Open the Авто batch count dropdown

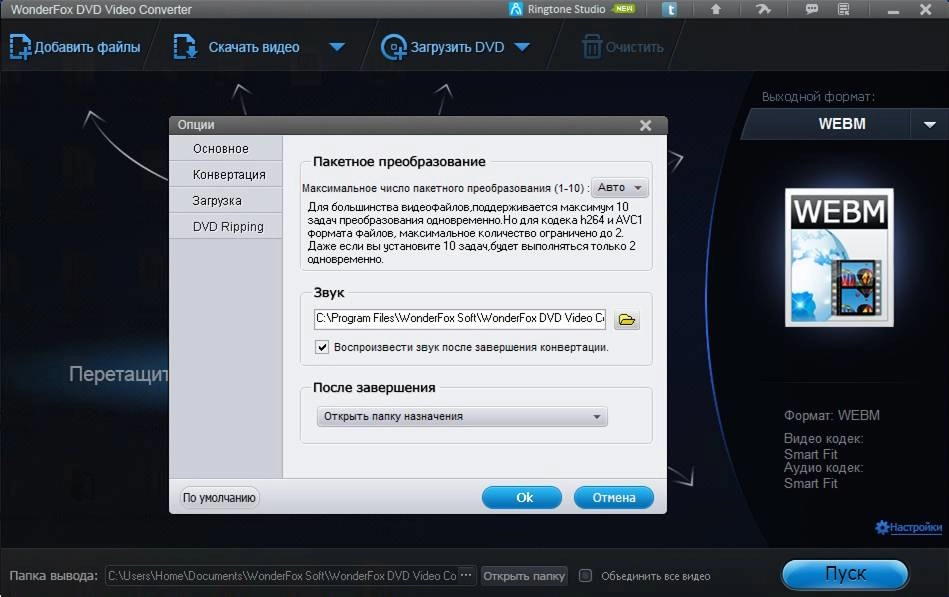(x=619, y=188)
